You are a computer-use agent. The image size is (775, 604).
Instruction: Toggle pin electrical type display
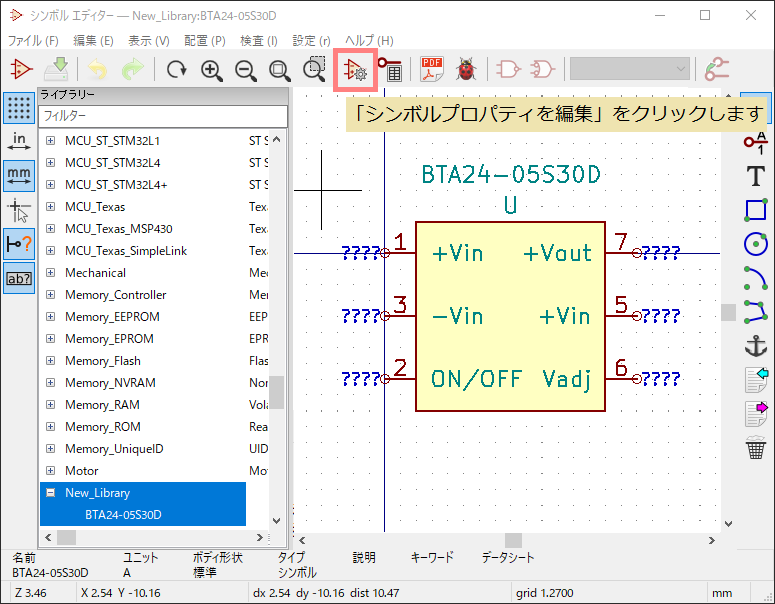pos(19,244)
